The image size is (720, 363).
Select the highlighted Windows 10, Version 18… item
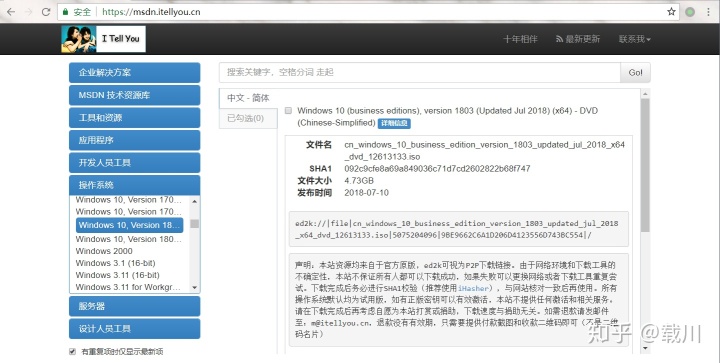(129, 225)
